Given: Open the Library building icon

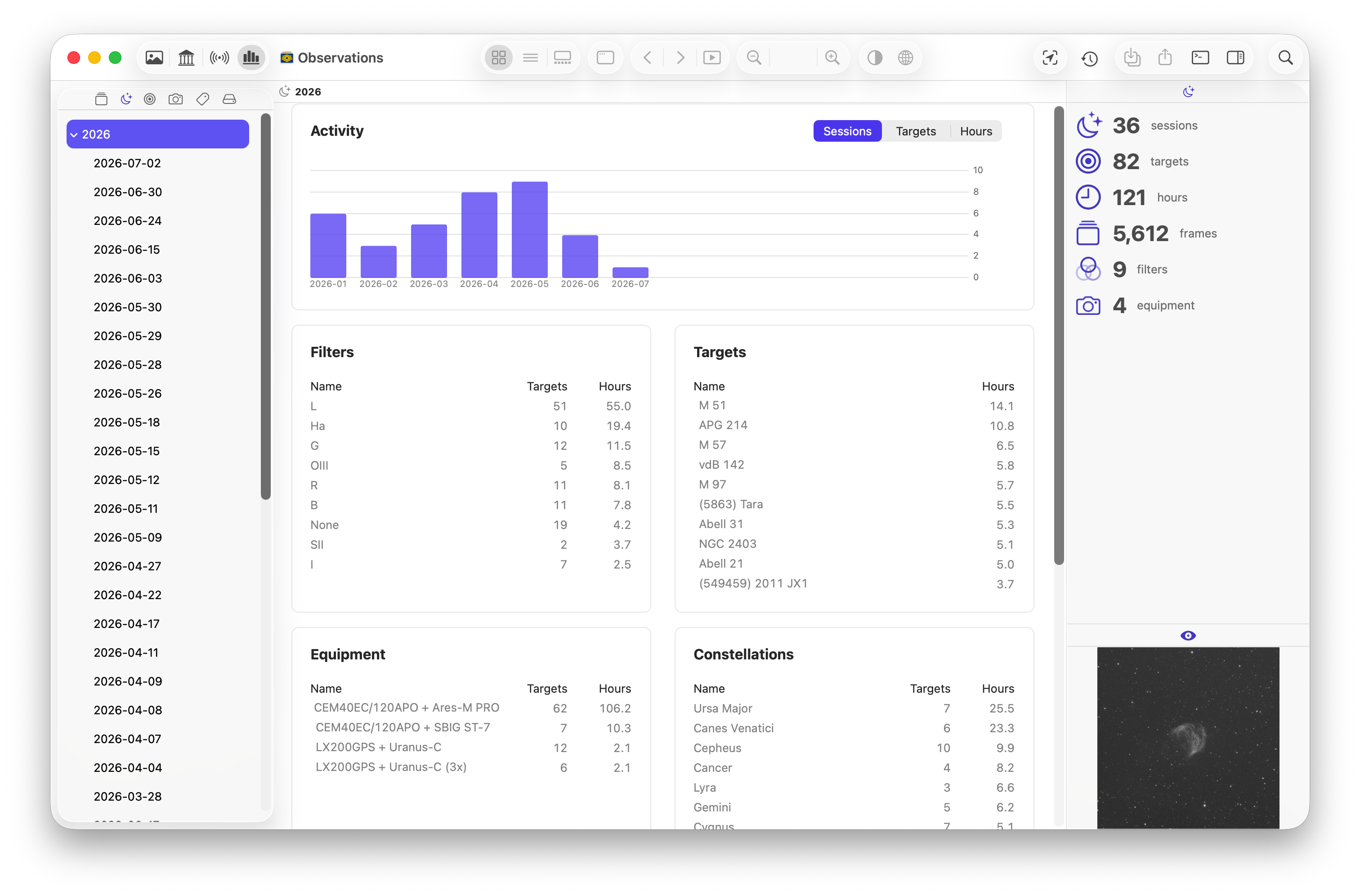Looking at the screenshot, I should [186, 58].
